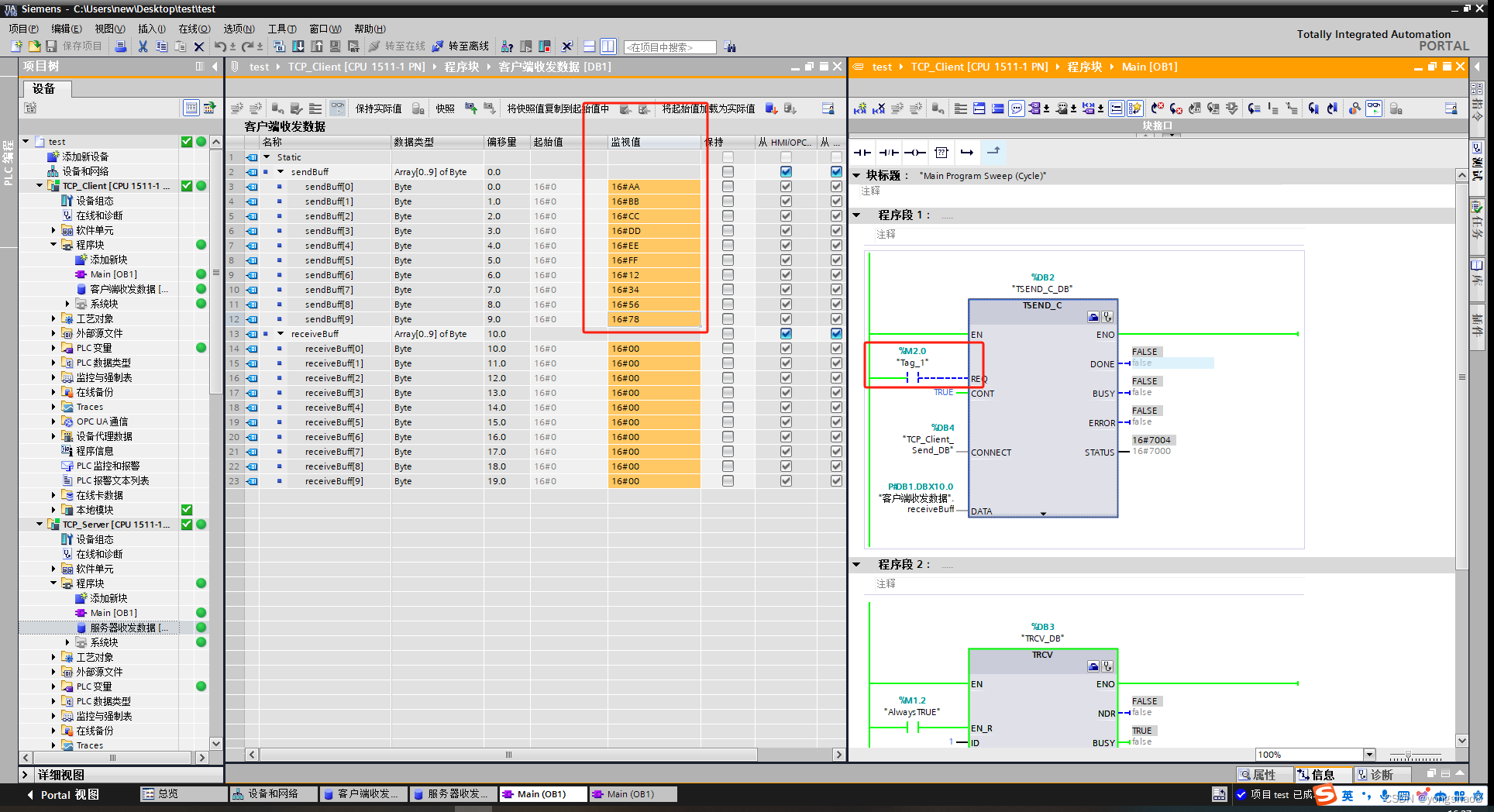The image size is (1494, 812).
Task: Insert a normally open contact
Action: coord(862,153)
